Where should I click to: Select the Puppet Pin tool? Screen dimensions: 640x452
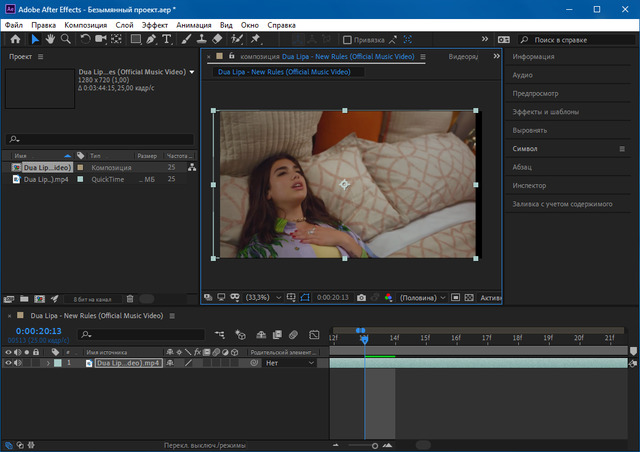257,39
